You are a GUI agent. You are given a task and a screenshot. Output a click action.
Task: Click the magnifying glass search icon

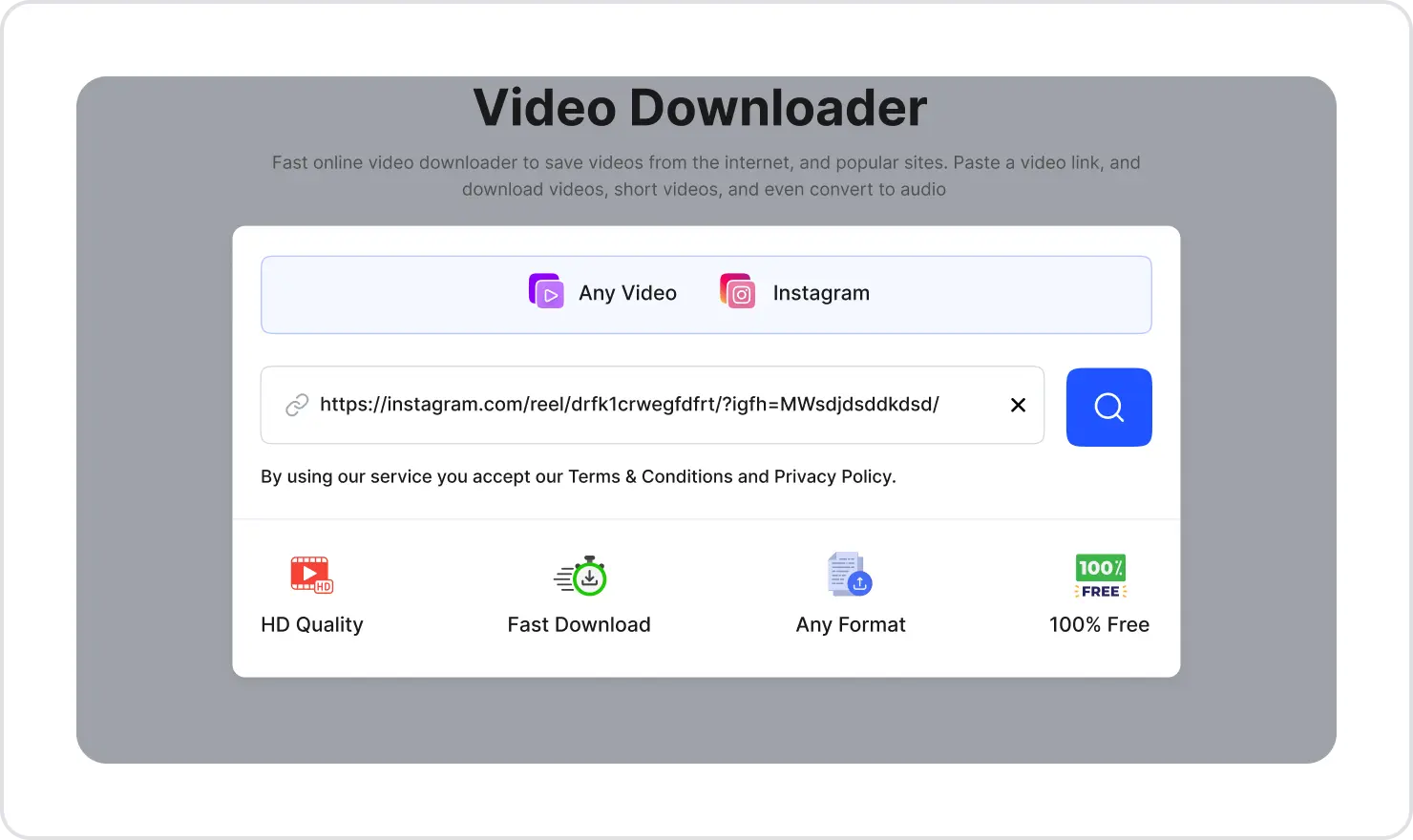point(1108,407)
